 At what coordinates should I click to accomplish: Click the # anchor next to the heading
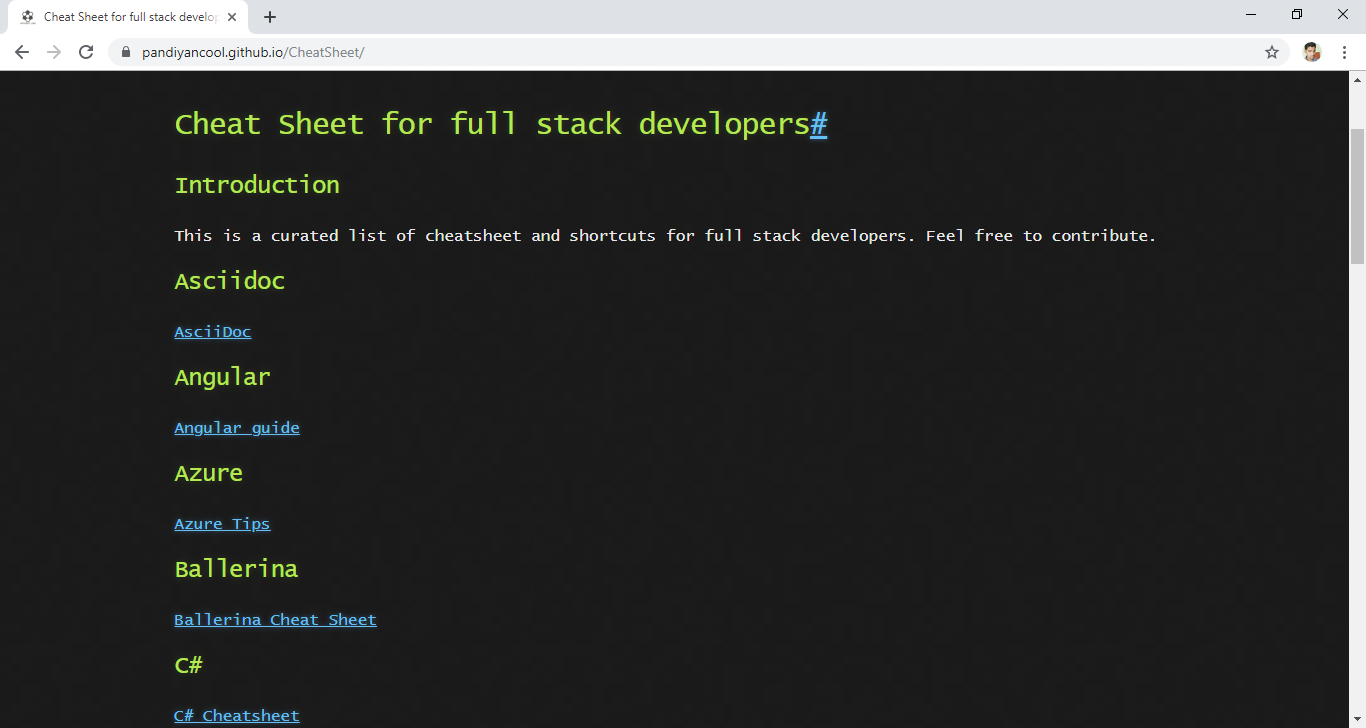[x=819, y=123]
